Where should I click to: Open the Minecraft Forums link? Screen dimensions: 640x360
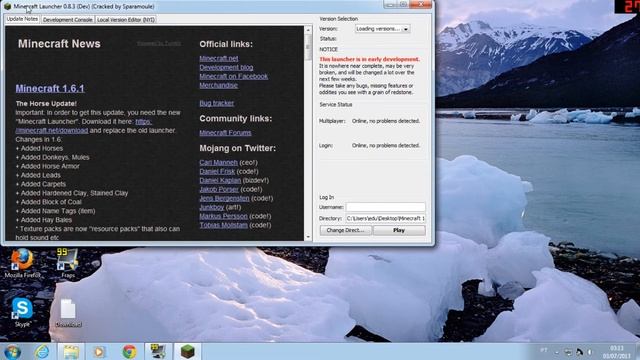(225, 133)
